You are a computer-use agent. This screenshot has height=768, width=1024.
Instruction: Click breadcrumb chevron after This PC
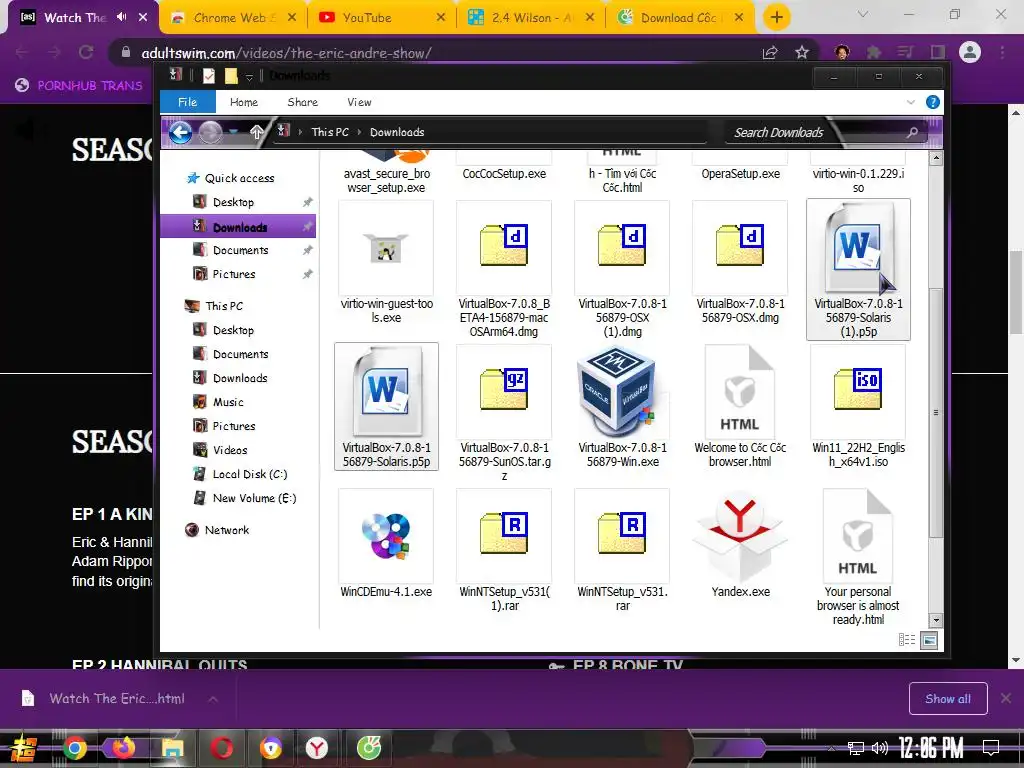click(359, 132)
